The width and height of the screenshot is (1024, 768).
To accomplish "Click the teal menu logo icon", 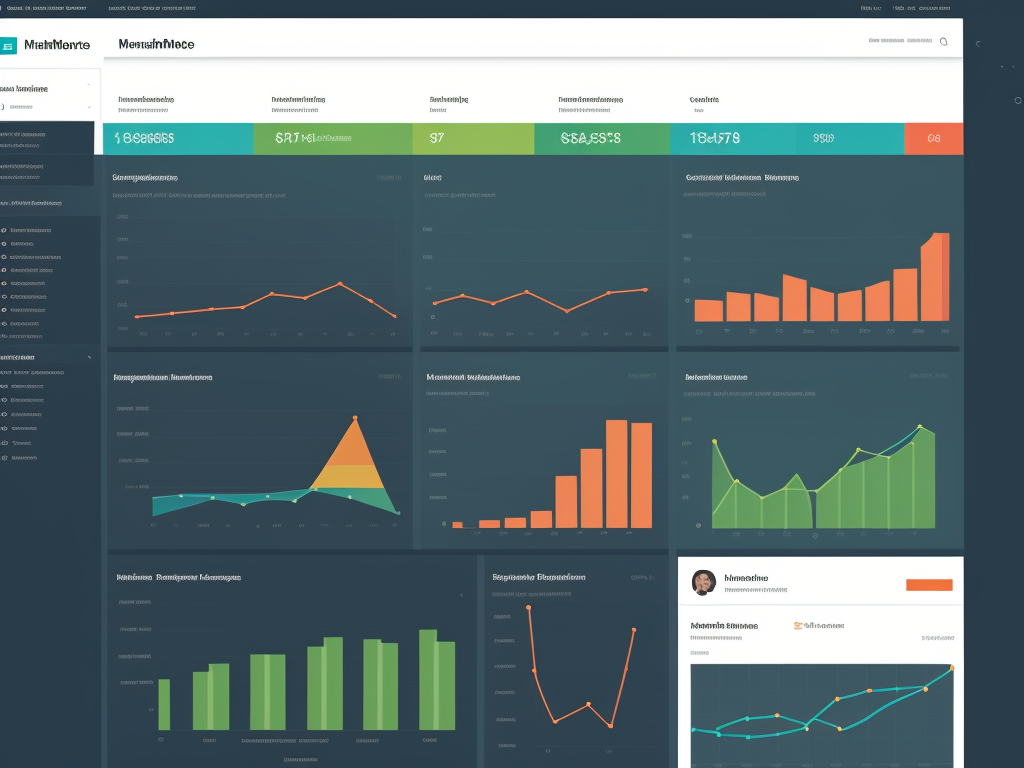I will (9, 45).
